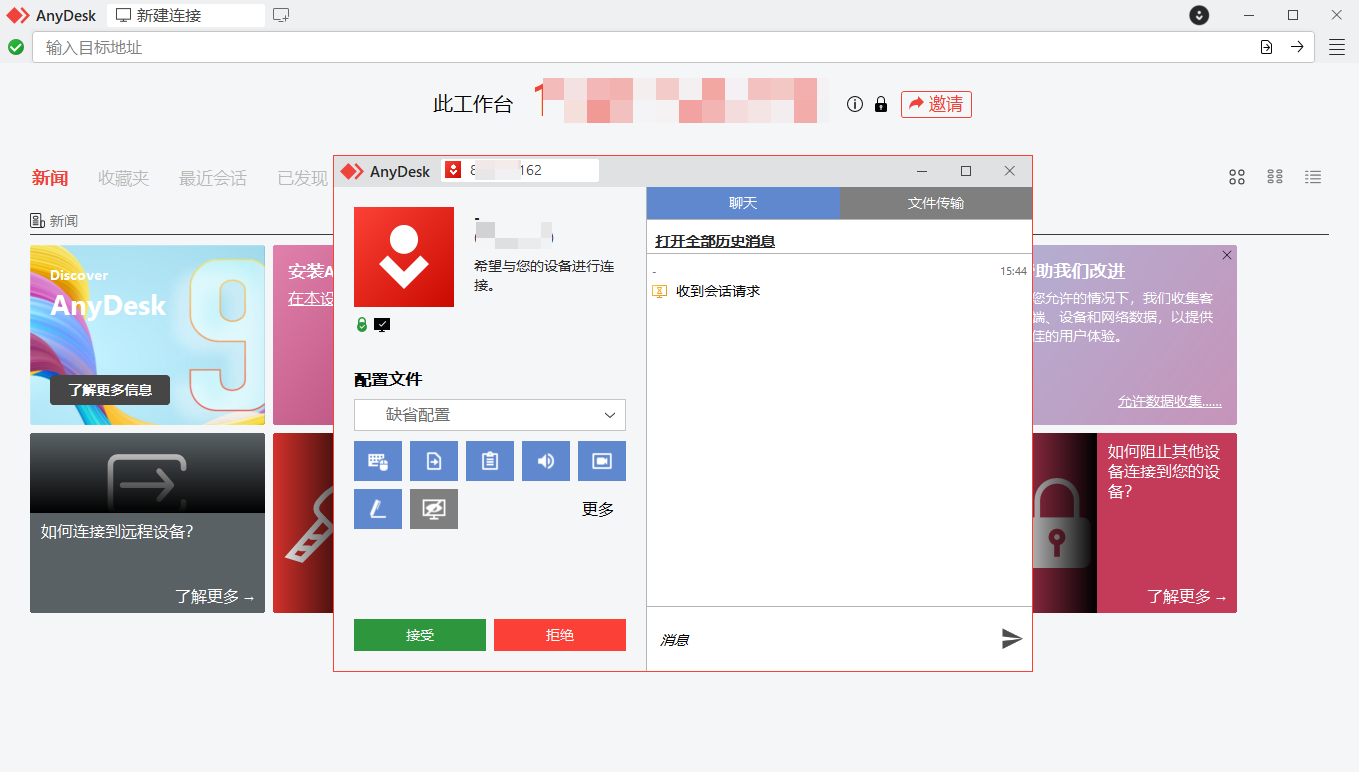Click the green connection status checkmark
1359x772 pixels.
coord(16,47)
